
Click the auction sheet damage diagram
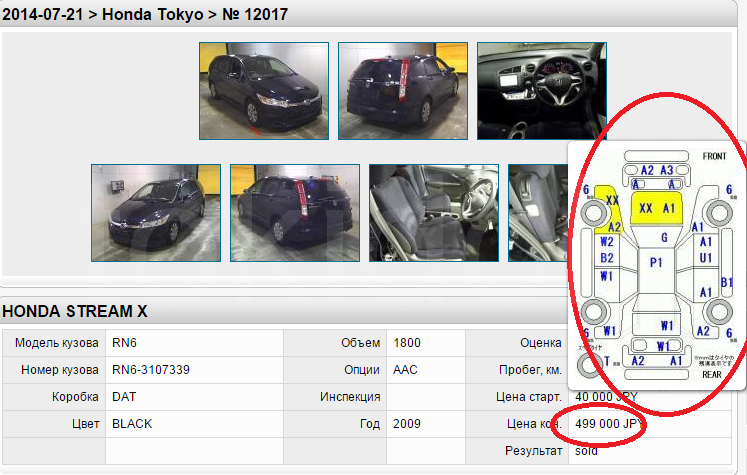(657, 265)
